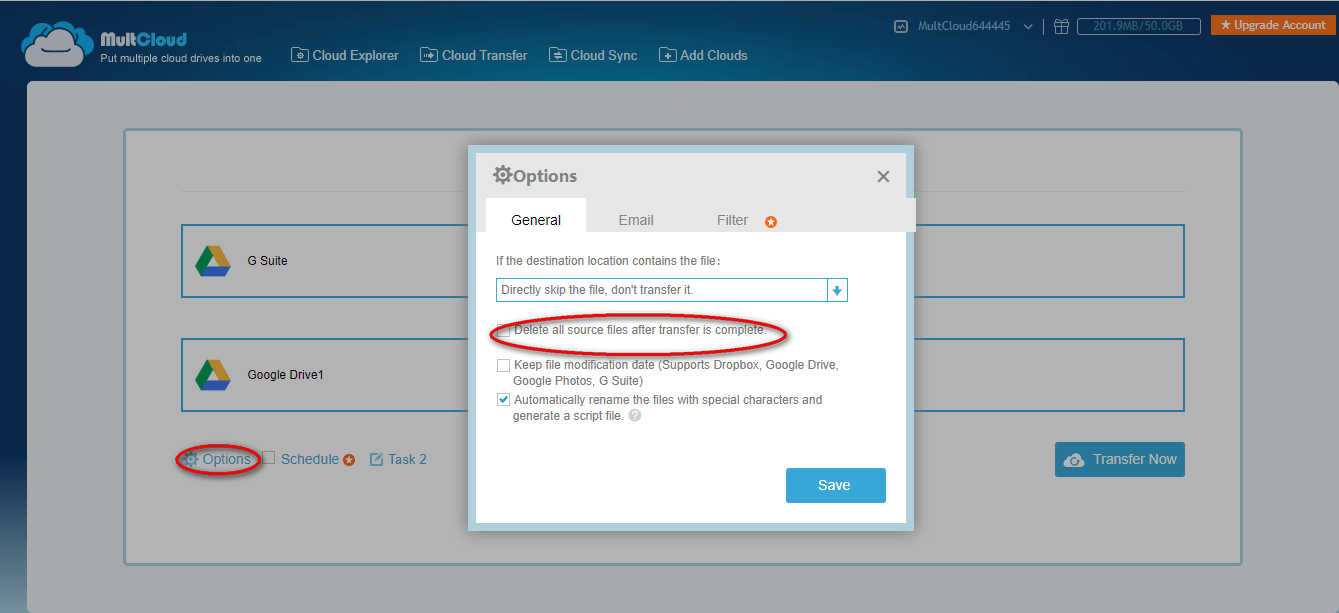Open Cloud Explorer
The width and height of the screenshot is (1339, 613).
[345, 55]
